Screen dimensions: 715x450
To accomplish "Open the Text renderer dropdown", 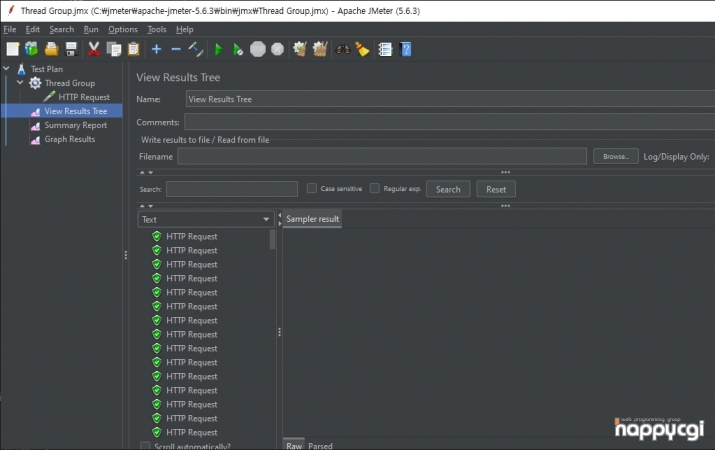I will (x=206, y=219).
